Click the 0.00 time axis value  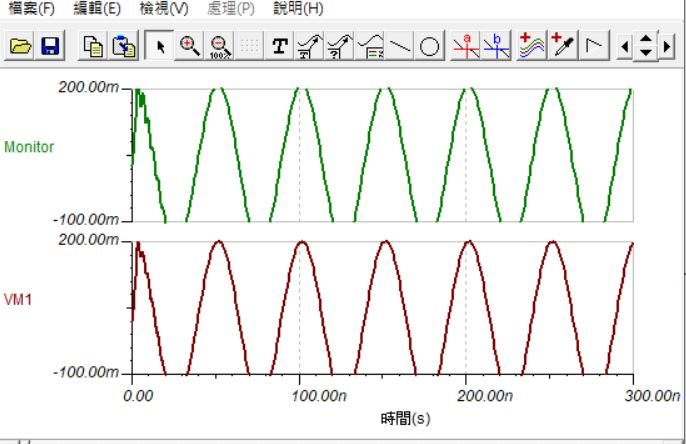click(x=138, y=396)
